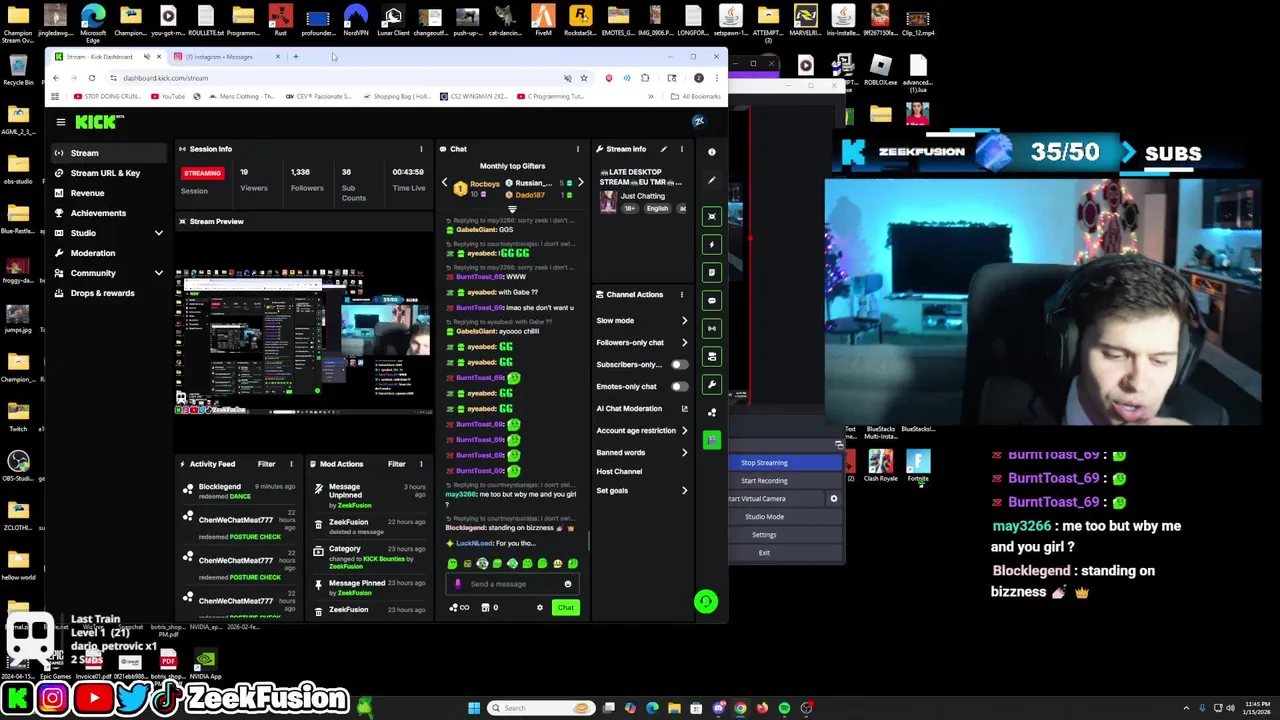The width and height of the screenshot is (1280, 720).
Task: Expand the Slow mode options
Action: pyautogui.click(x=684, y=321)
